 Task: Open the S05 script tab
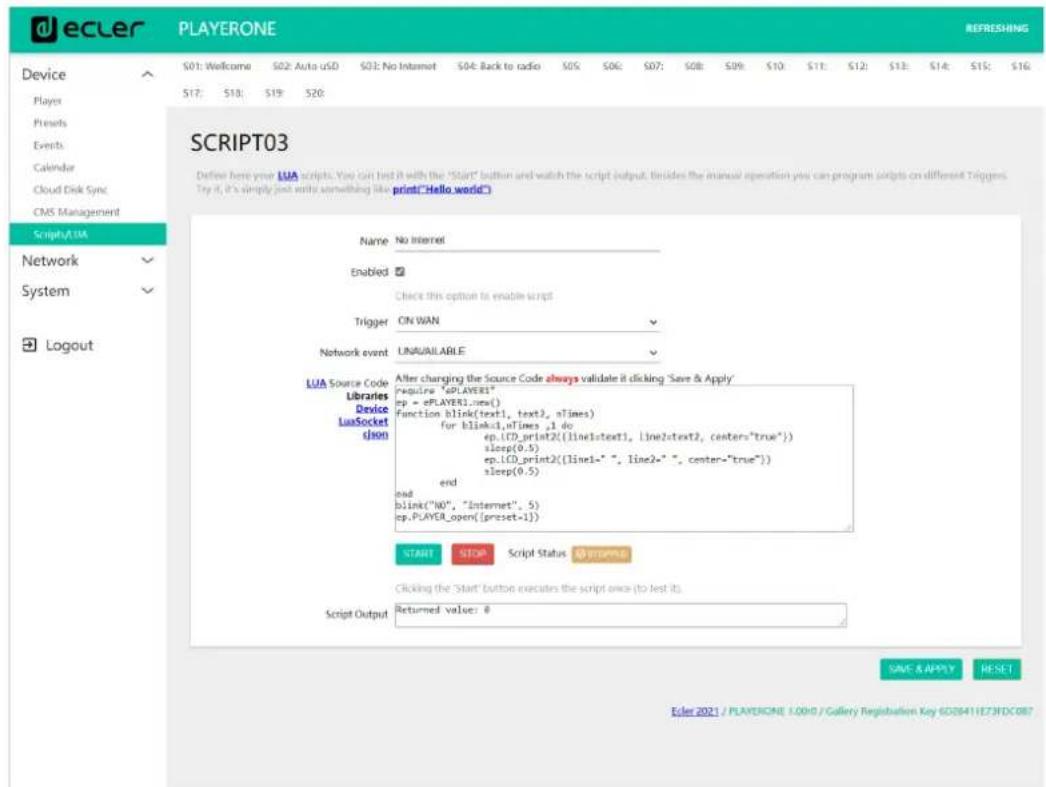571,66
